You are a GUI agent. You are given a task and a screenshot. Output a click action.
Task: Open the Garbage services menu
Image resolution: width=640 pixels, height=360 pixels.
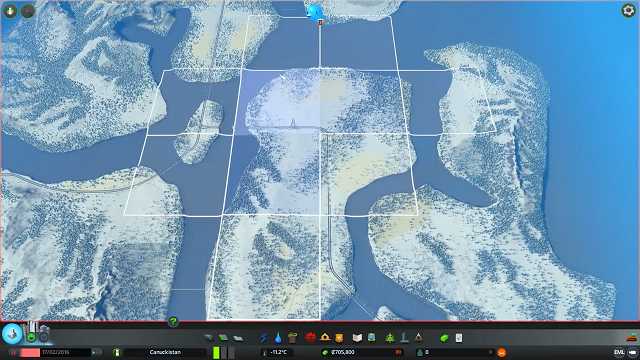click(292, 338)
